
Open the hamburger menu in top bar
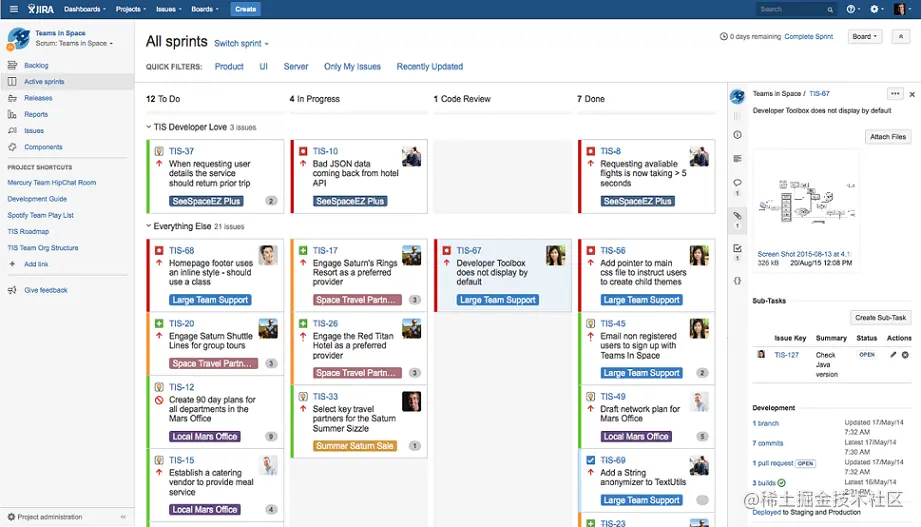[14, 9]
